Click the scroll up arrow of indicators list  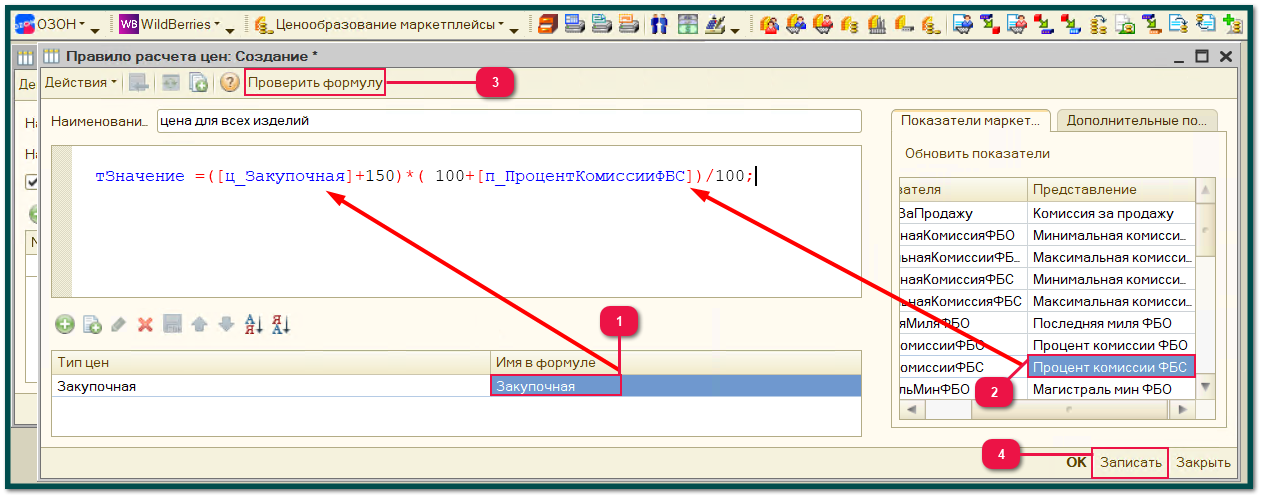coord(1206,190)
